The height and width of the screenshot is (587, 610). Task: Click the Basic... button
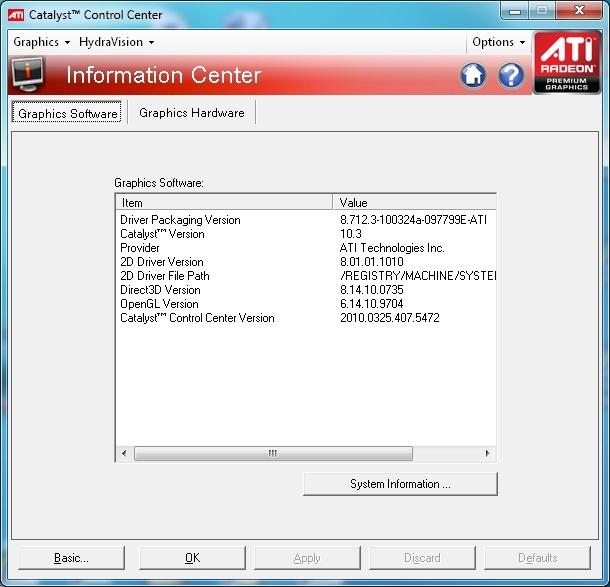pyautogui.click(x=72, y=558)
